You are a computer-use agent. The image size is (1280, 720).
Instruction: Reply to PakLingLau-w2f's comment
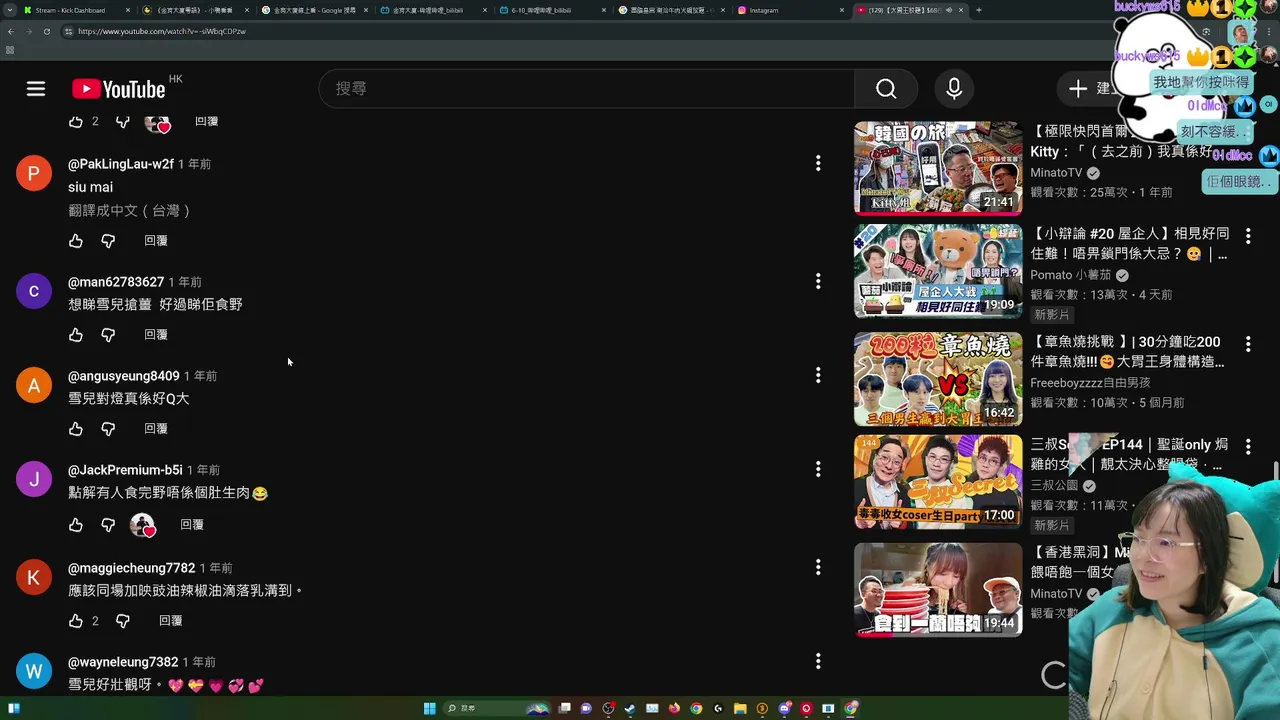(x=156, y=241)
